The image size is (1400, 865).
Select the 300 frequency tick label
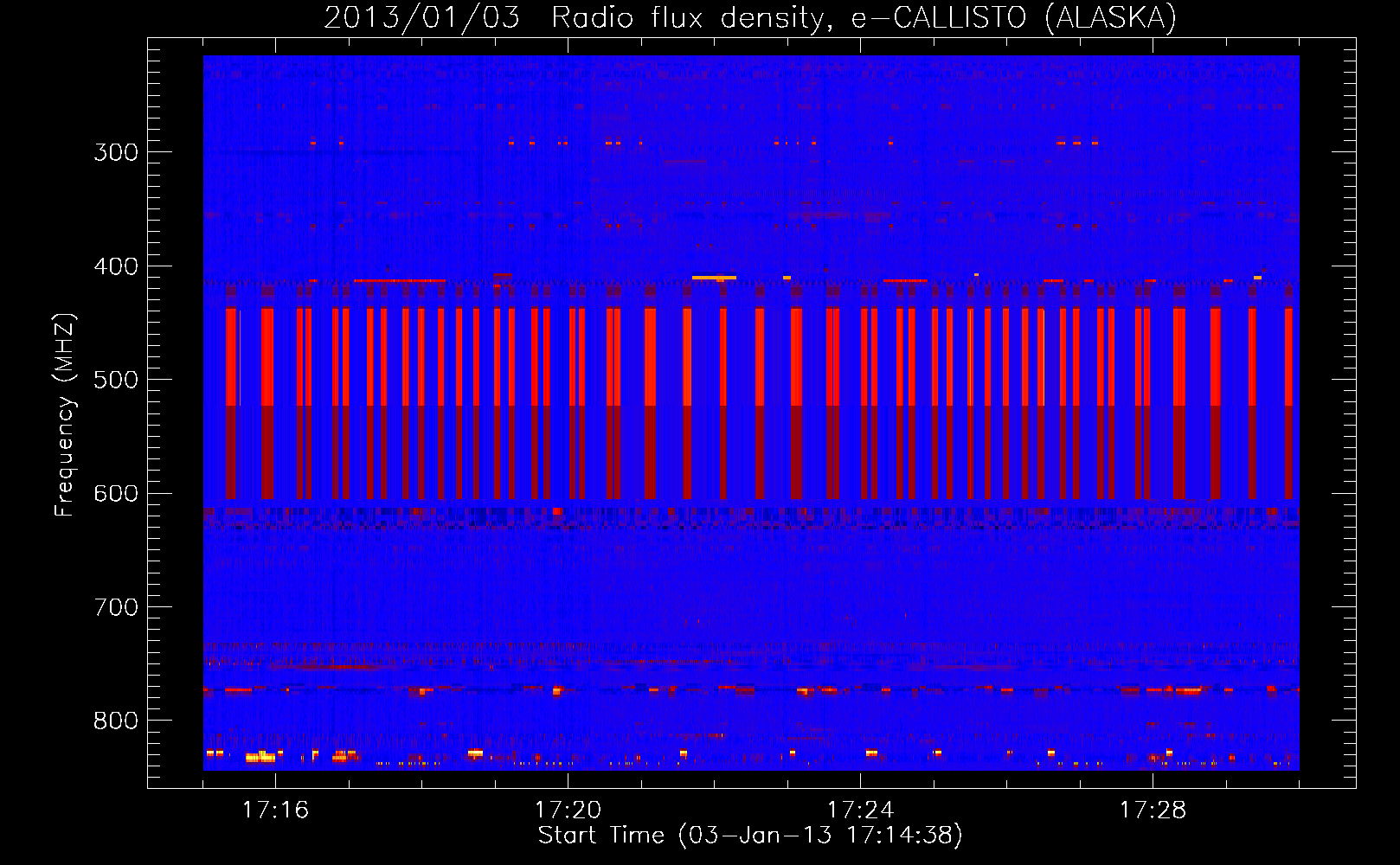pos(116,152)
